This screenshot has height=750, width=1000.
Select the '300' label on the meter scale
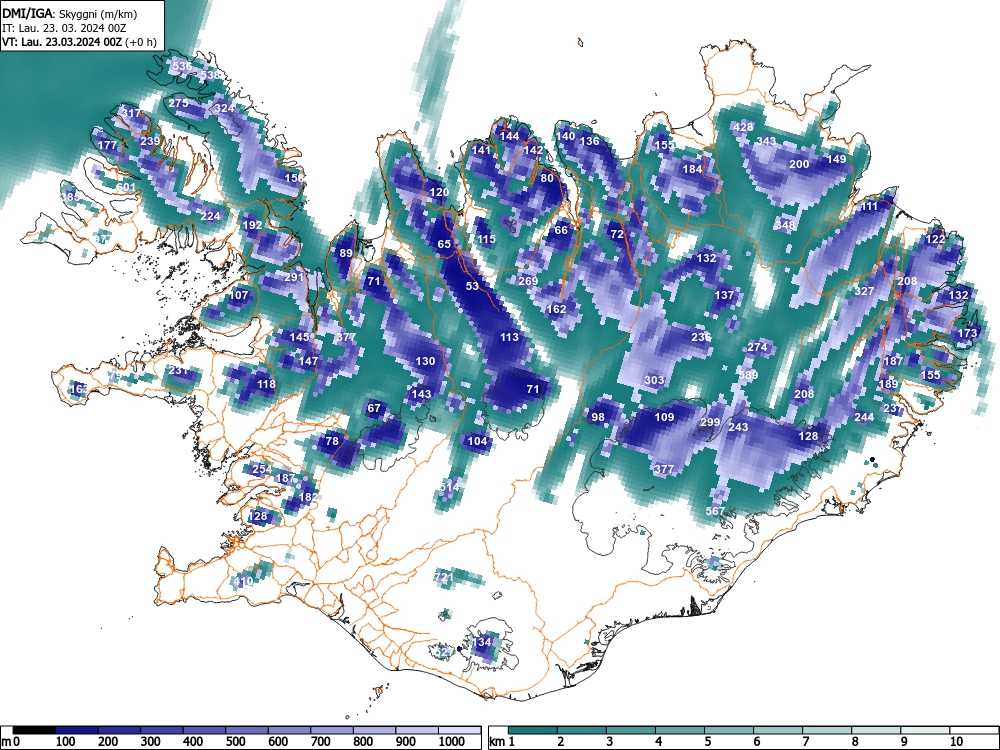tap(151, 742)
